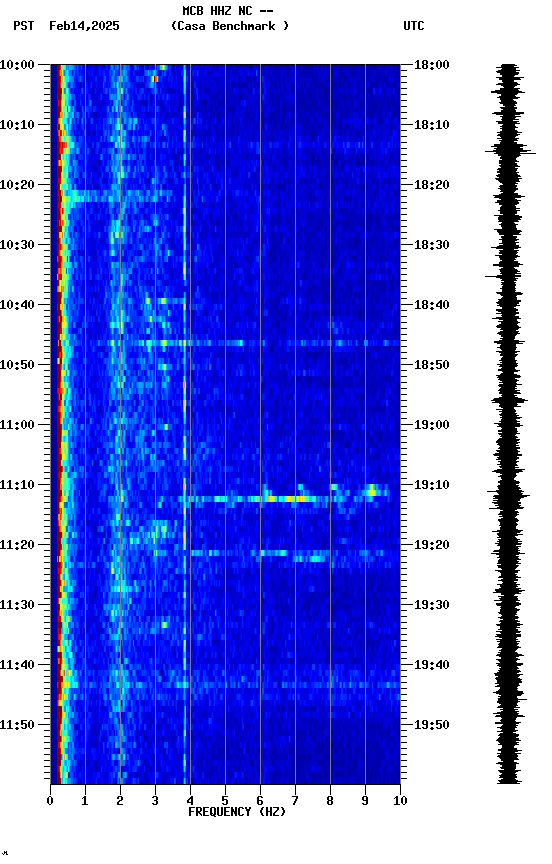Click the '19:50' UTC time label
552x864 pixels.
pos(432,725)
